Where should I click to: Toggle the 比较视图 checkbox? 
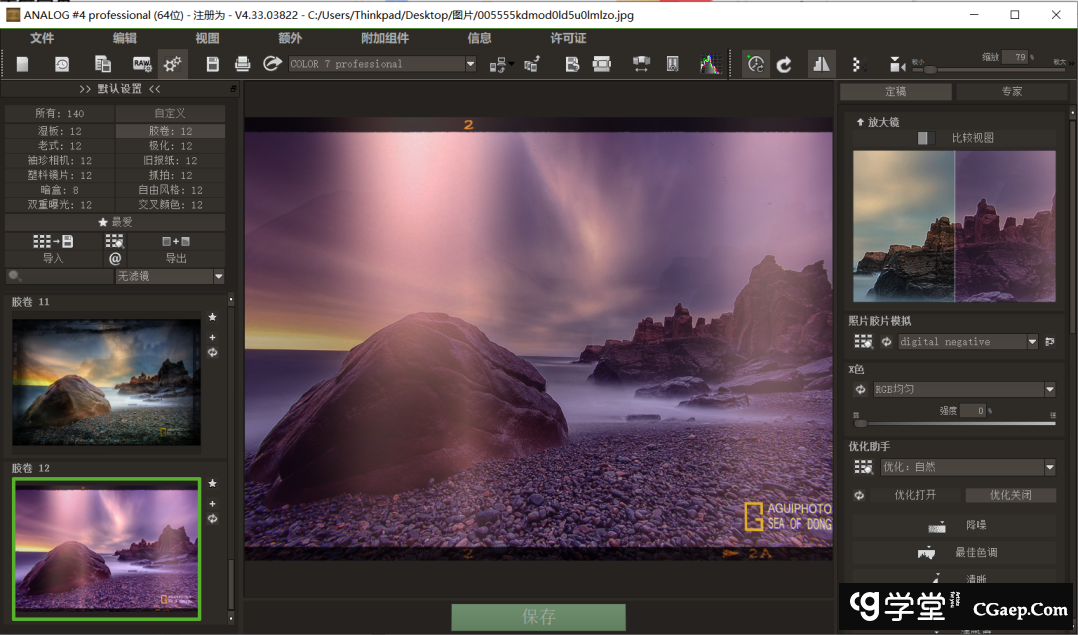(x=925, y=138)
